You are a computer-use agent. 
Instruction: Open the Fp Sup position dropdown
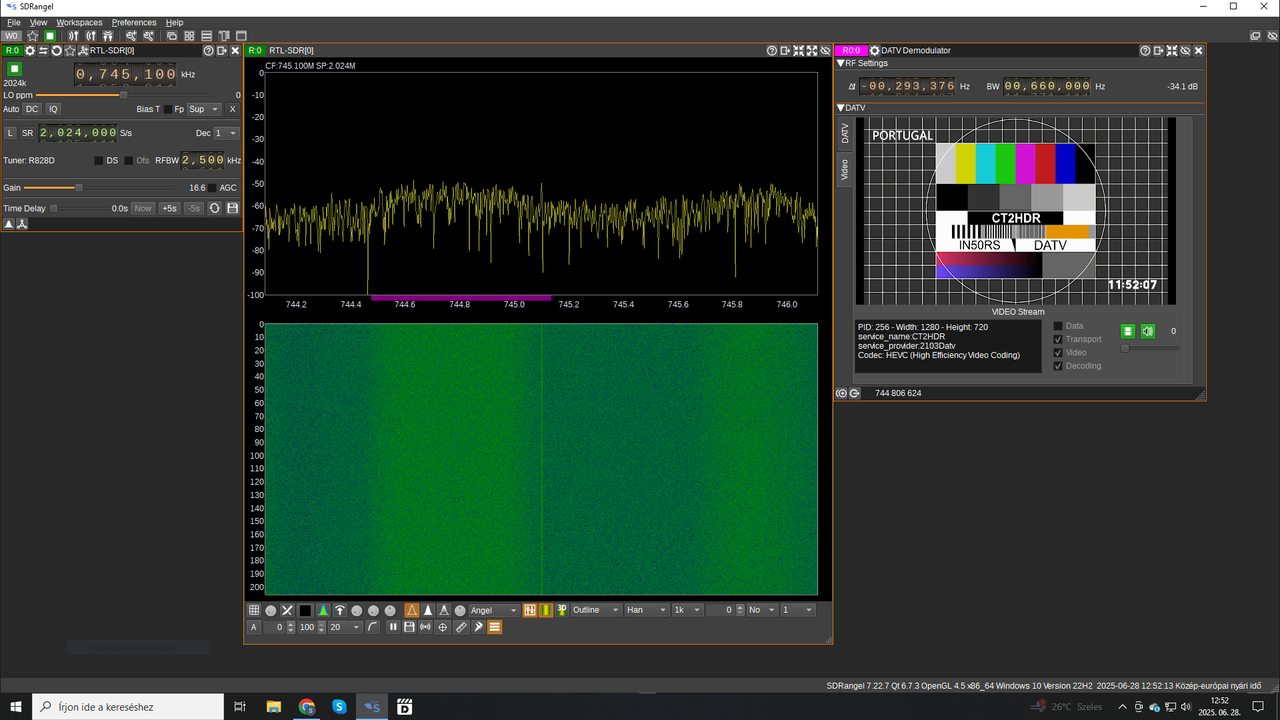204,109
